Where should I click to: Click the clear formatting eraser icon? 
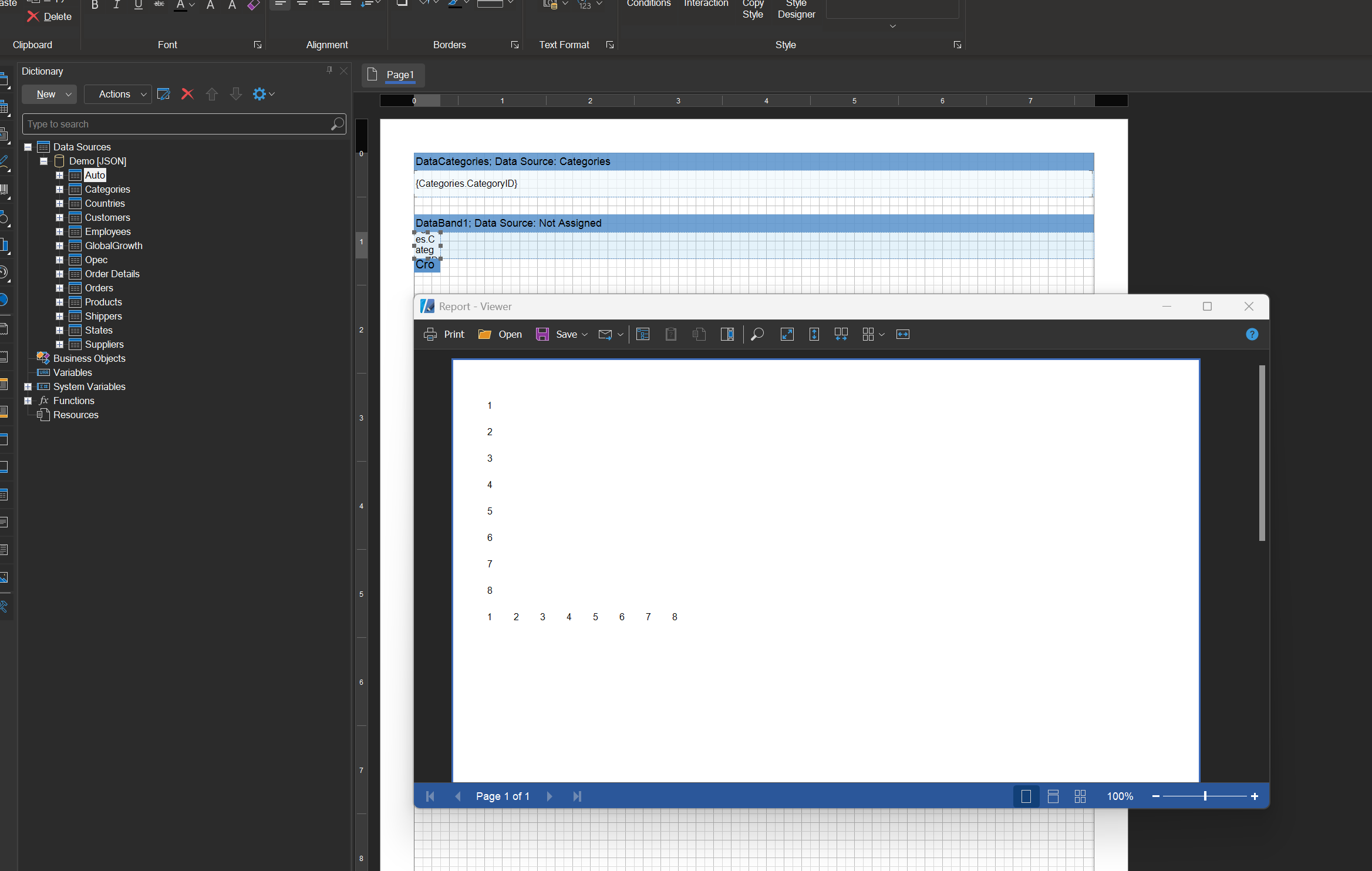point(253,5)
